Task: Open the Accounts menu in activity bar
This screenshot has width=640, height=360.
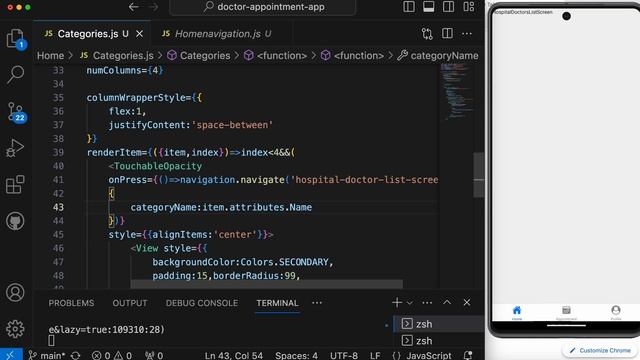Action: pyautogui.click(x=15, y=293)
